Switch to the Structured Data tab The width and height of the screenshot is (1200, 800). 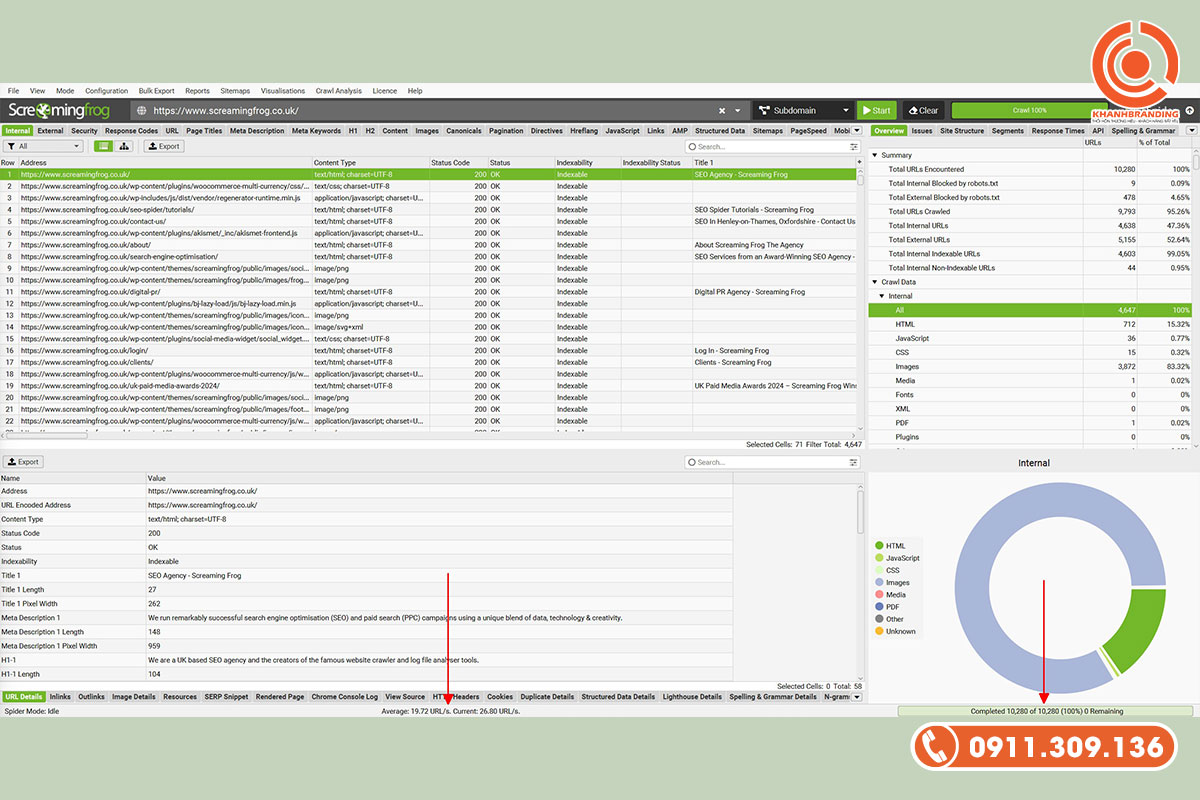point(720,131)
